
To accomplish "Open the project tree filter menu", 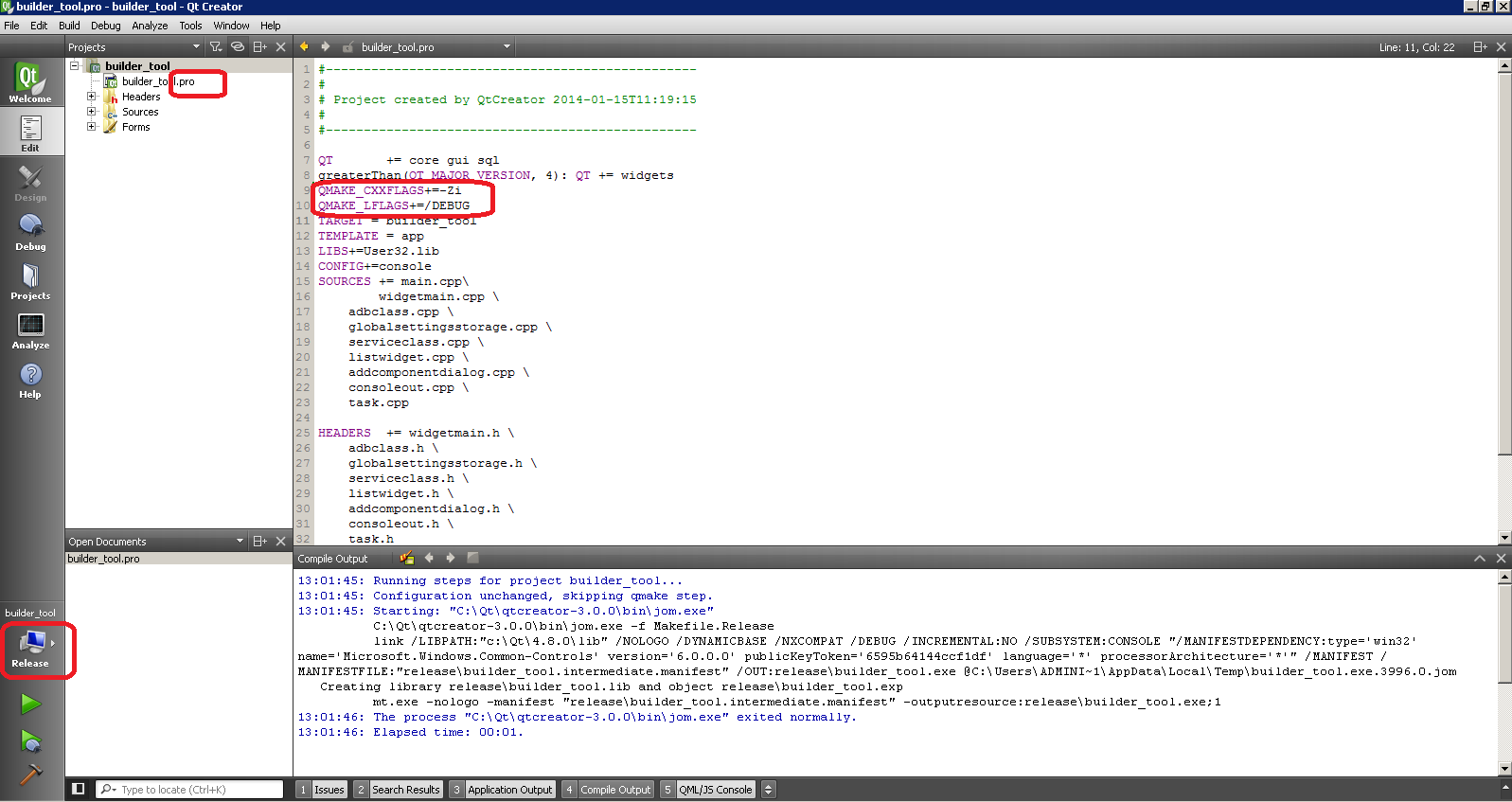I will click(x=216, y=46).
